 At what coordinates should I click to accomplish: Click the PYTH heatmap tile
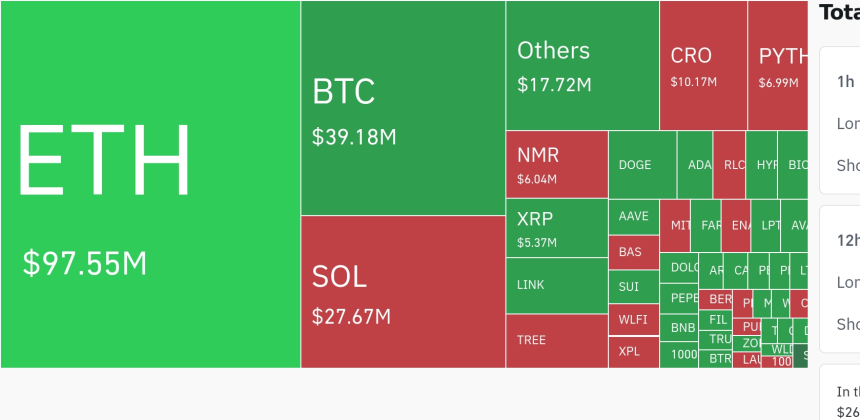tap(778, 66)
